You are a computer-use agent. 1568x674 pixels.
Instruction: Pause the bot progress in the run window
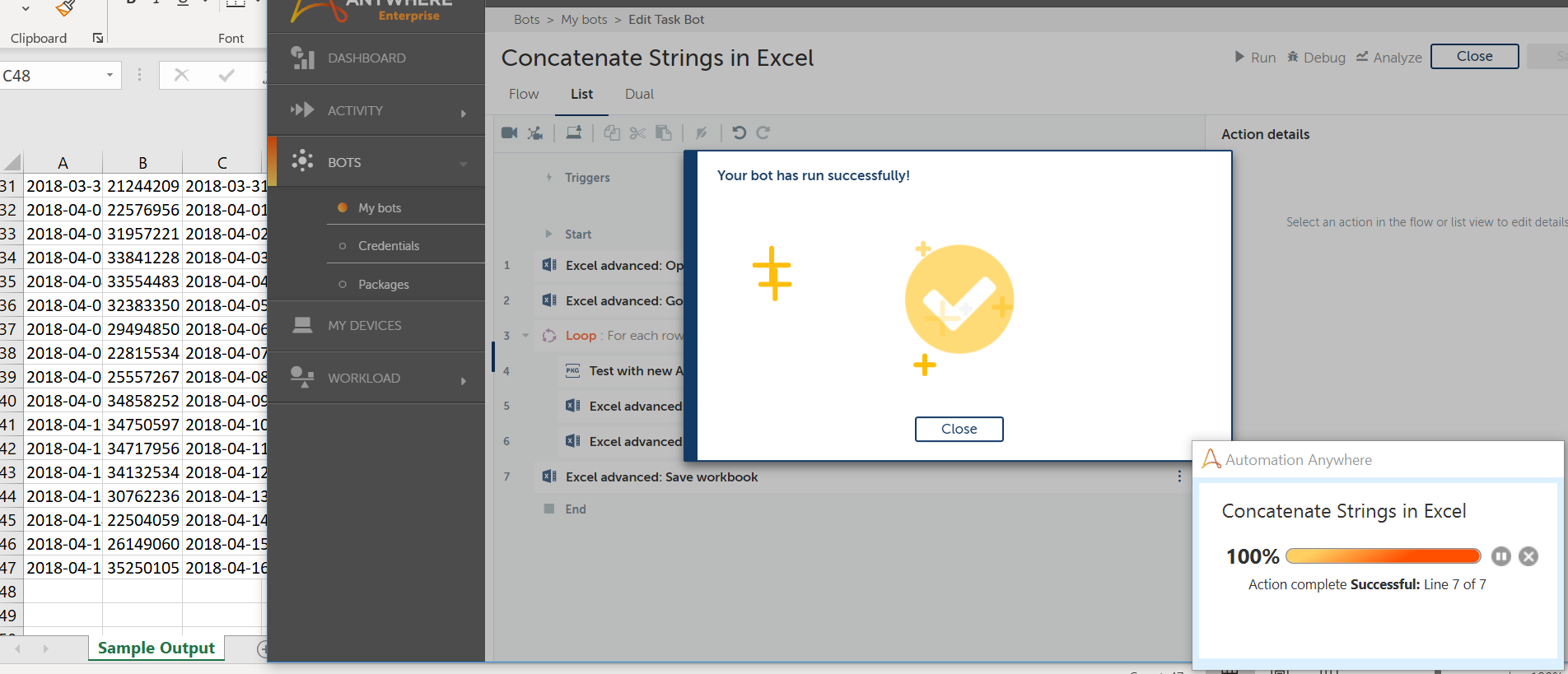(x=1500, y=556)
